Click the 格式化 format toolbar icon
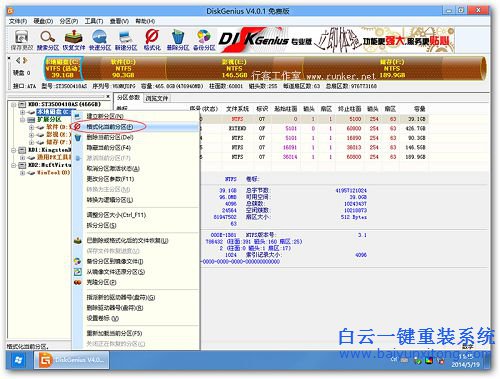Screen dimensions: 500x379 pyautogui.click(x=152, y=36)
